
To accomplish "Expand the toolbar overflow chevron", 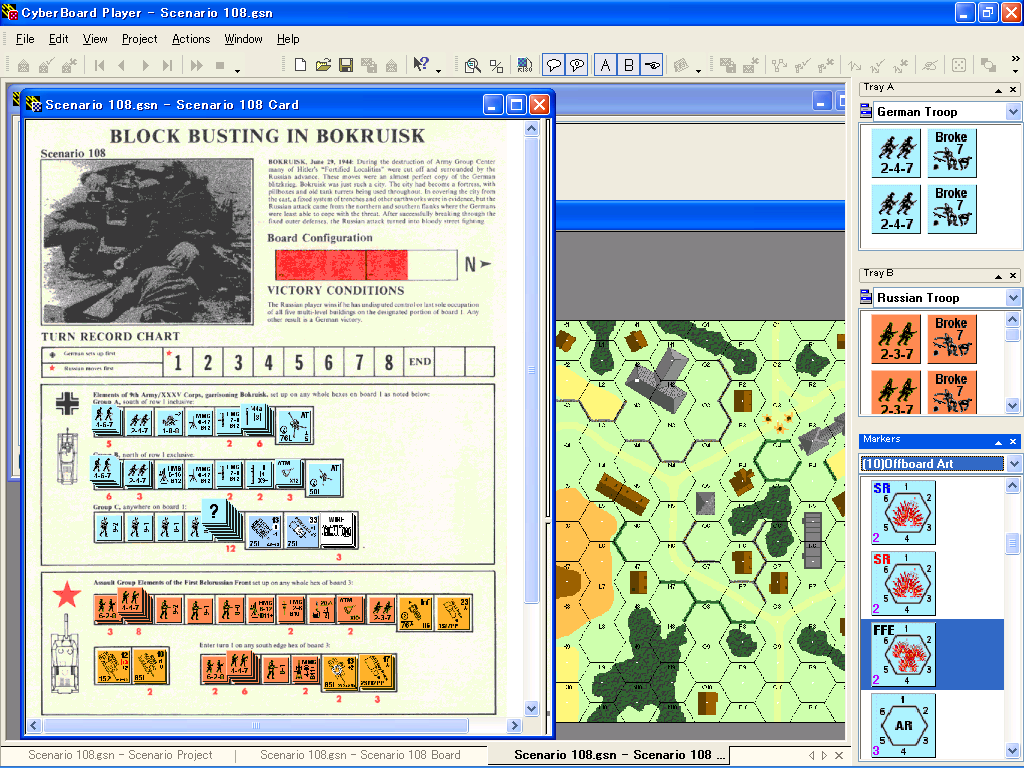I will point(1016,59).
